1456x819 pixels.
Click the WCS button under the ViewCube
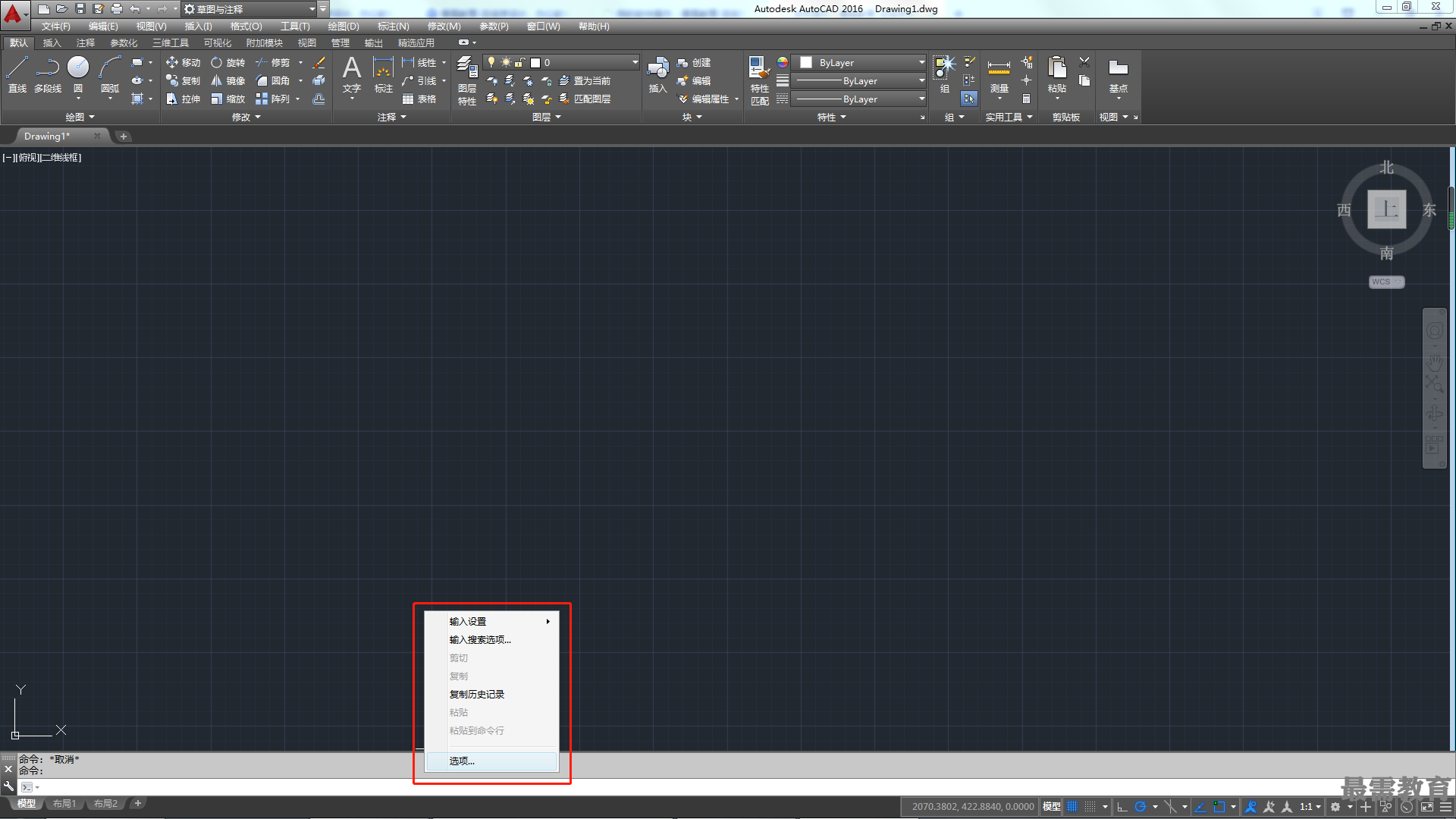[x=1386, y=282]
